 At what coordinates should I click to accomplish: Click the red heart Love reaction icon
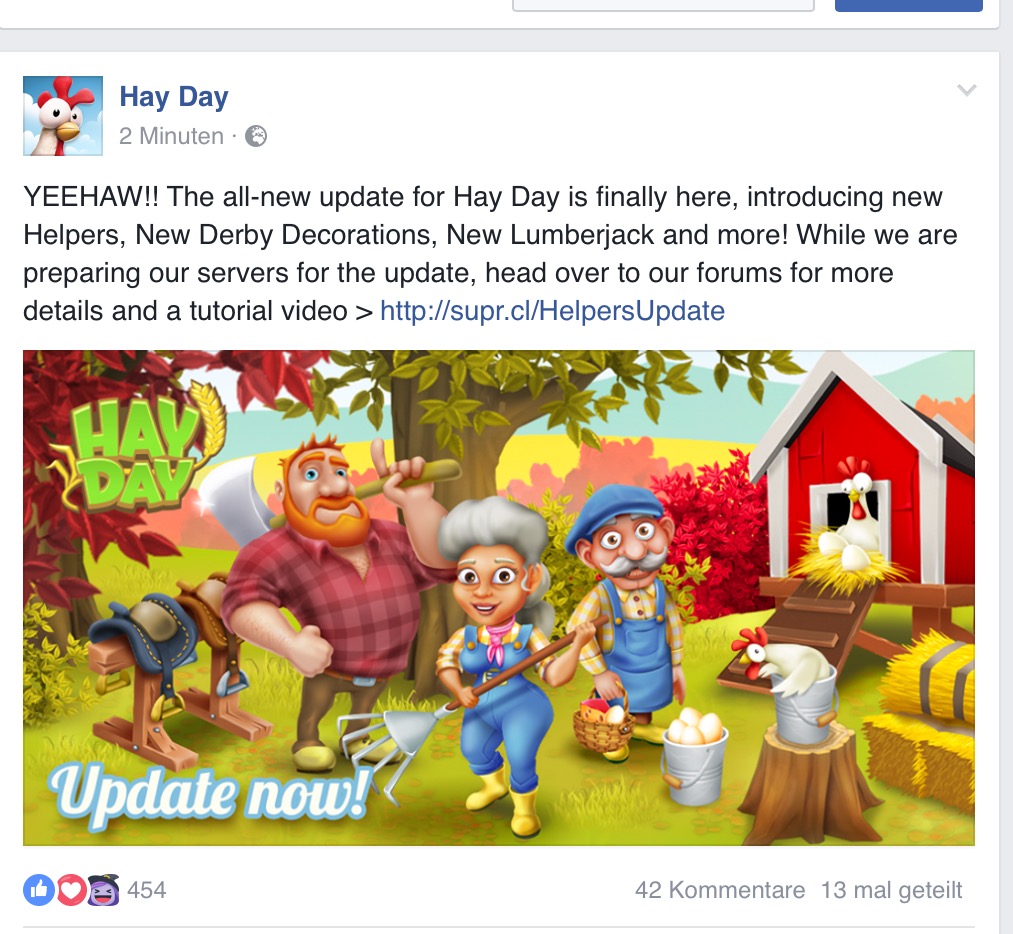tap(71, 890)
